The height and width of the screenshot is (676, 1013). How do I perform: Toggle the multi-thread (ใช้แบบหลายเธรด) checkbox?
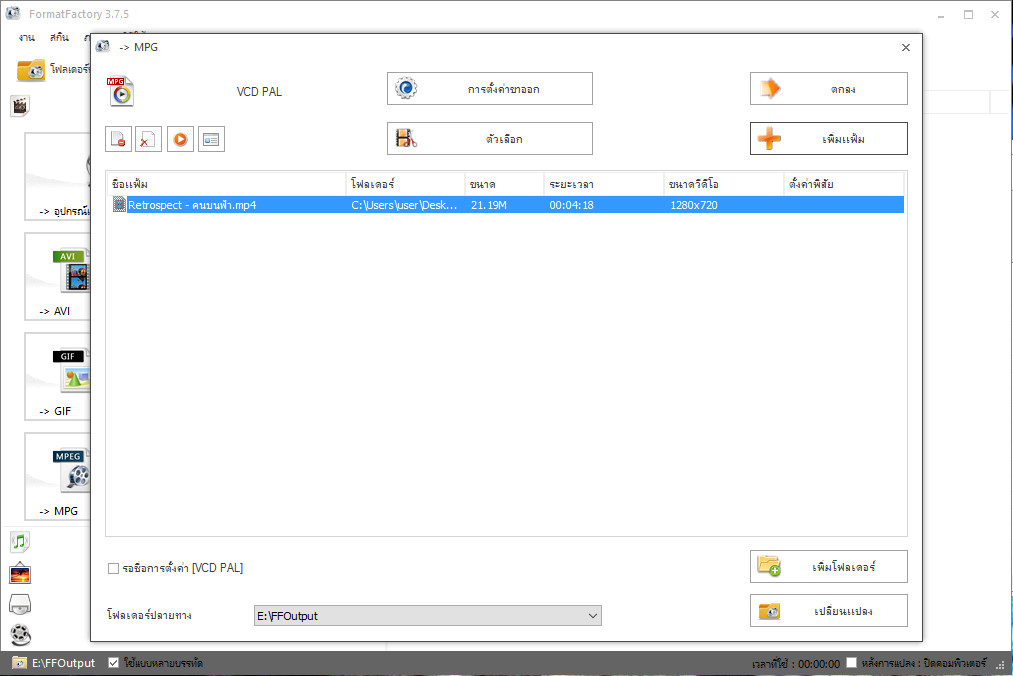pyautogui.click(x=114, y=662)
